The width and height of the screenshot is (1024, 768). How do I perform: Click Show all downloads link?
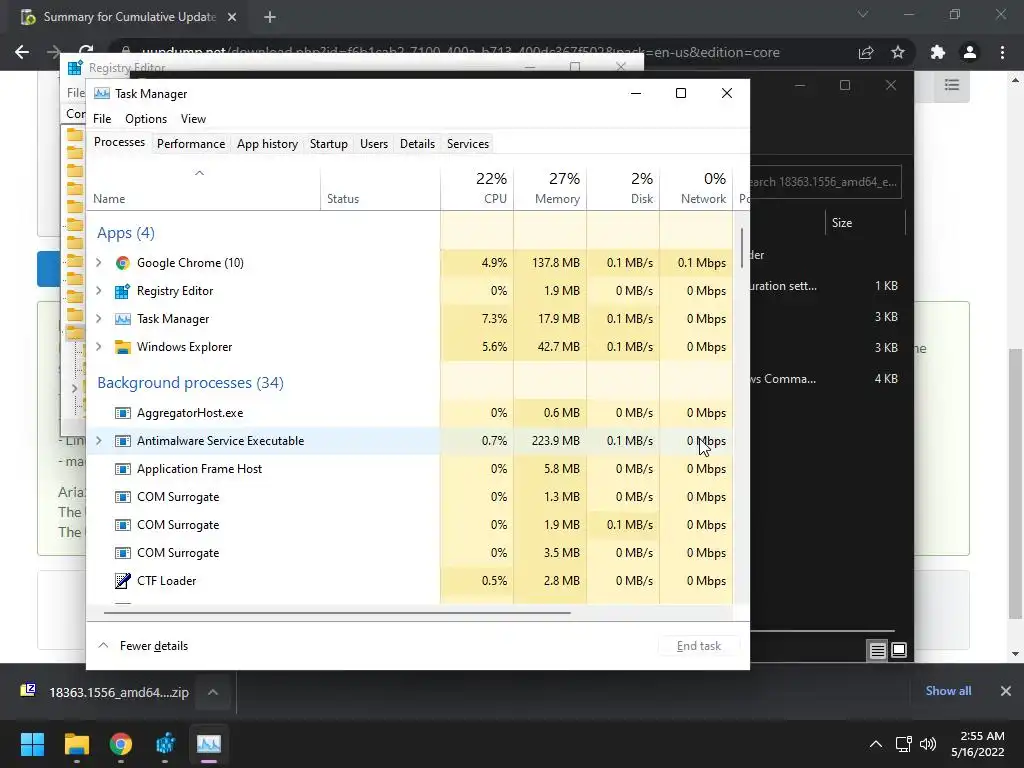(x=948, y=691)
